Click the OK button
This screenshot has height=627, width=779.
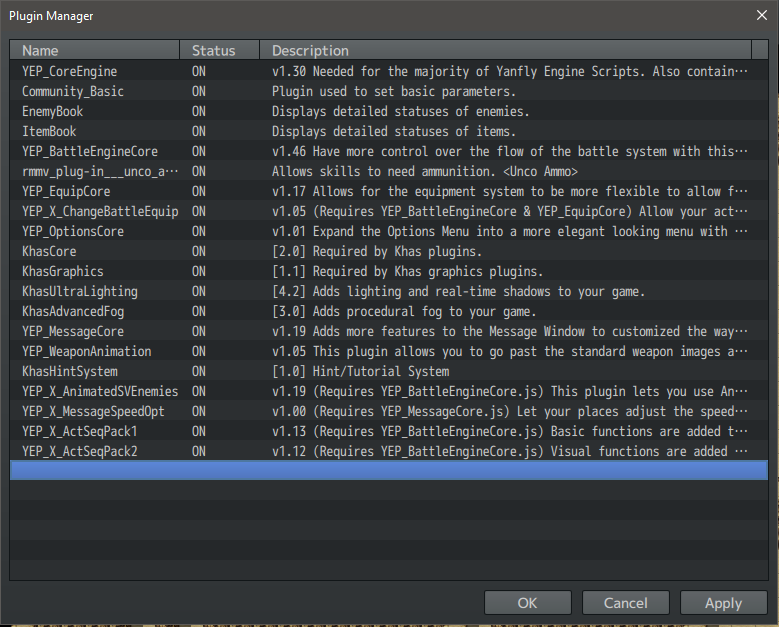pos(528,603)
